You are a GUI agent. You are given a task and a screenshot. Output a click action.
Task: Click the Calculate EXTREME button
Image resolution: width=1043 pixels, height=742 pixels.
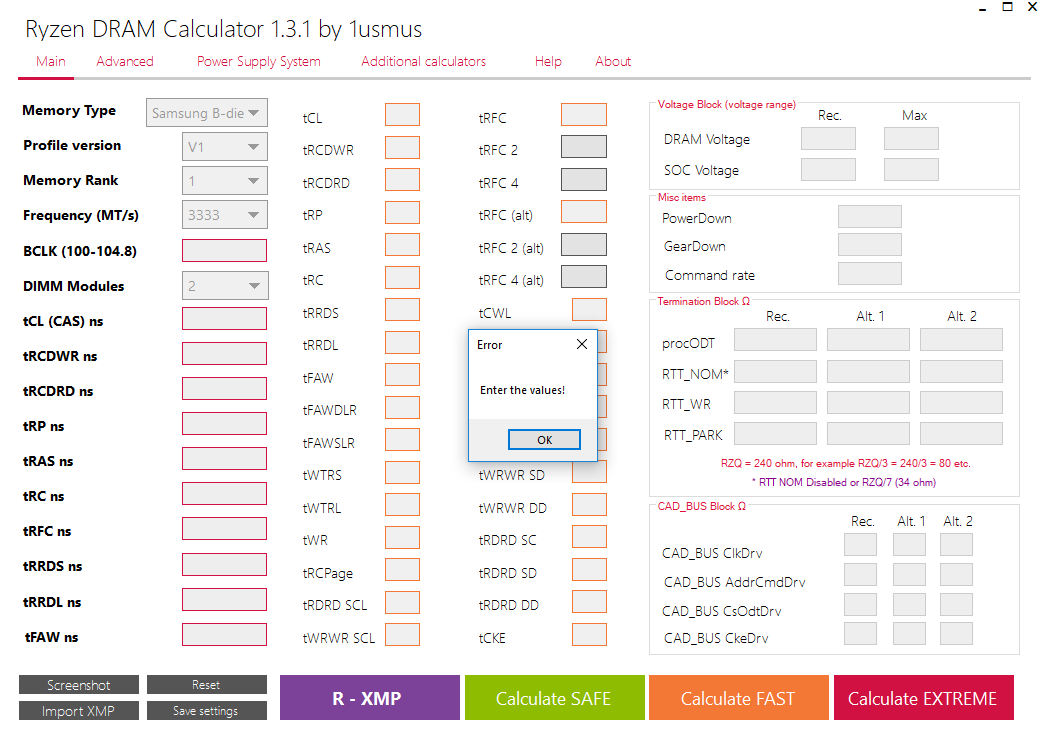[x=922, y=698]
